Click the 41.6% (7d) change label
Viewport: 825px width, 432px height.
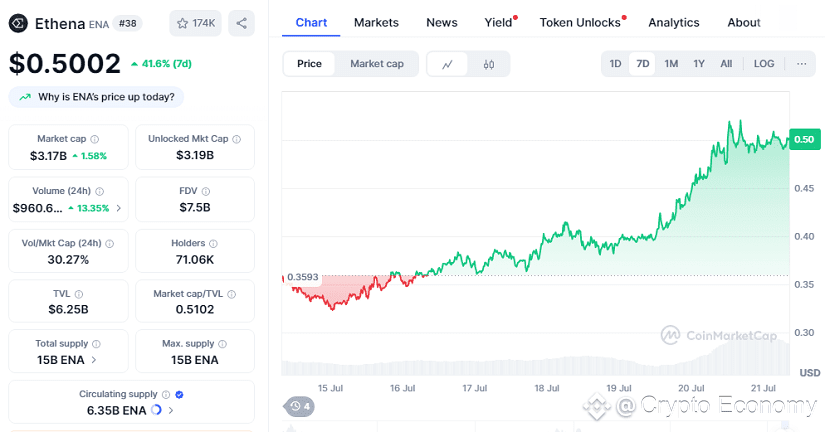[161, 64]
